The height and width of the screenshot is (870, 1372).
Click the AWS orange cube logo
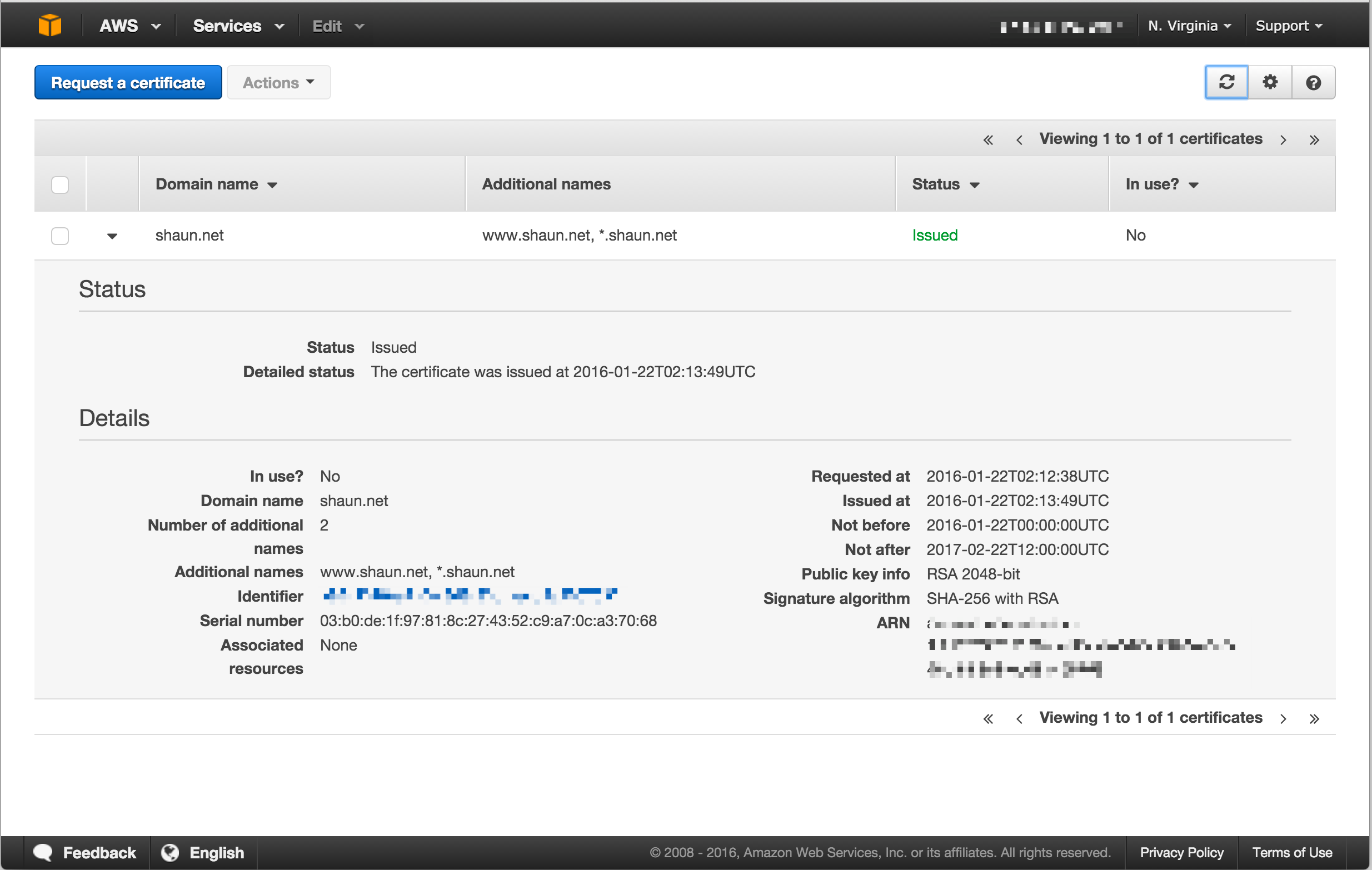pos(49,26)
